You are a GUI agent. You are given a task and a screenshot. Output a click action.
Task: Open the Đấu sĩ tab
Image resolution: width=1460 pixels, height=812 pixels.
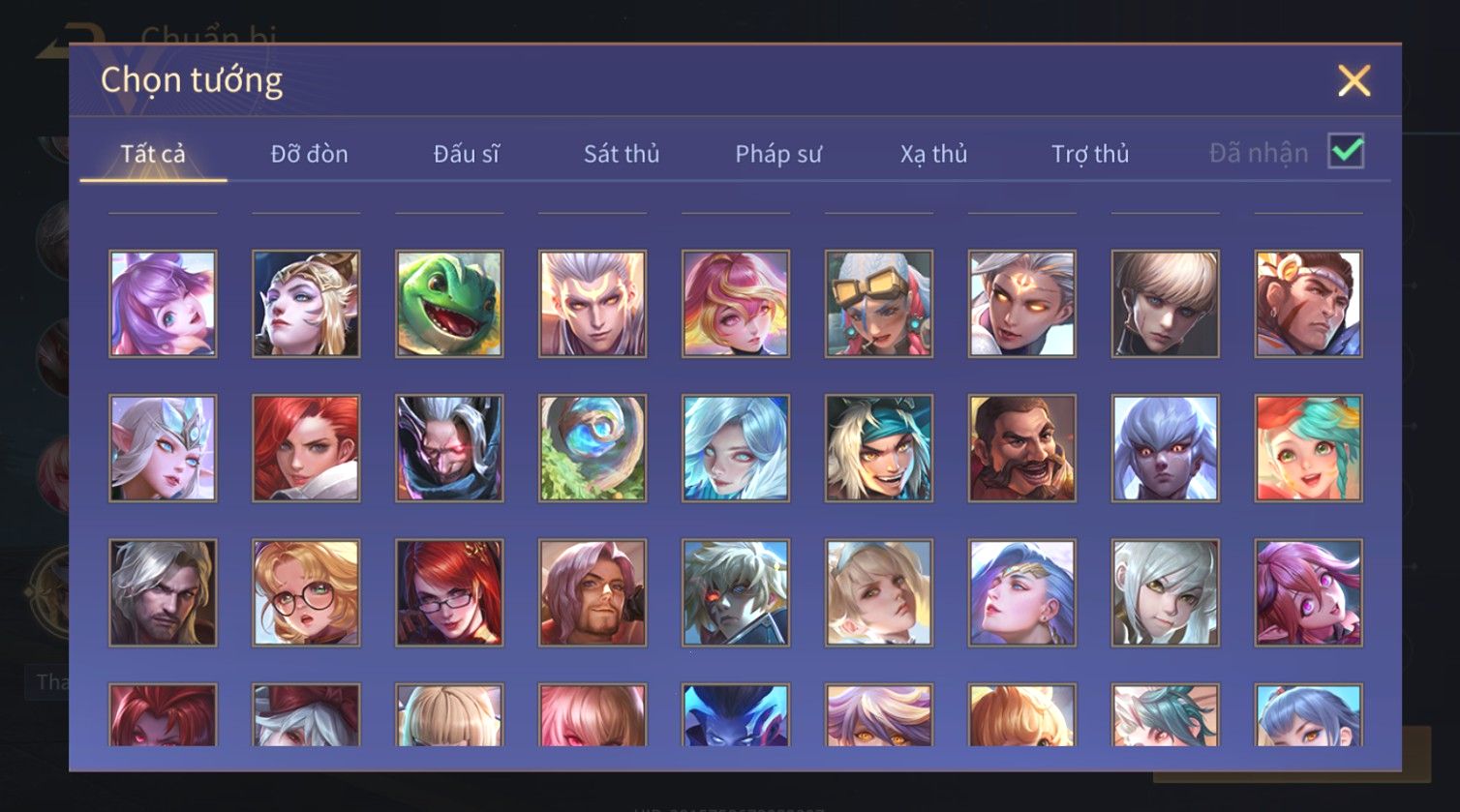(x=466, y=153)
